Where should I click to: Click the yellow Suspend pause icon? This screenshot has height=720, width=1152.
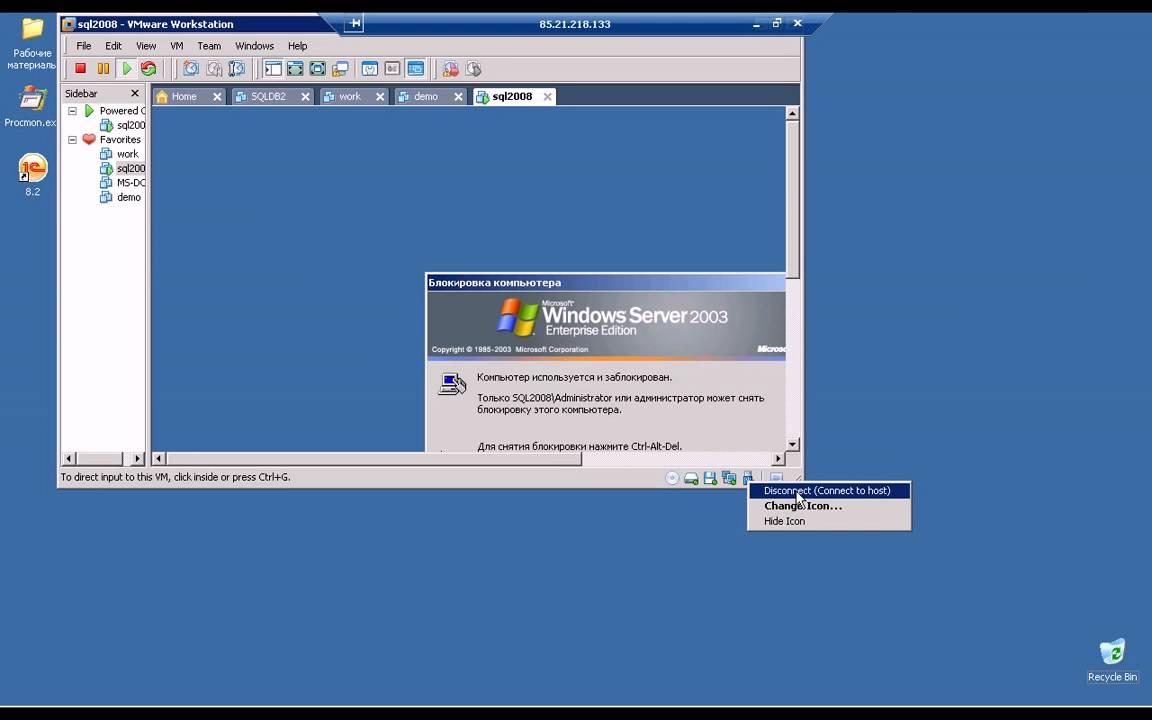pyautogui.click(x=104, y=68)
